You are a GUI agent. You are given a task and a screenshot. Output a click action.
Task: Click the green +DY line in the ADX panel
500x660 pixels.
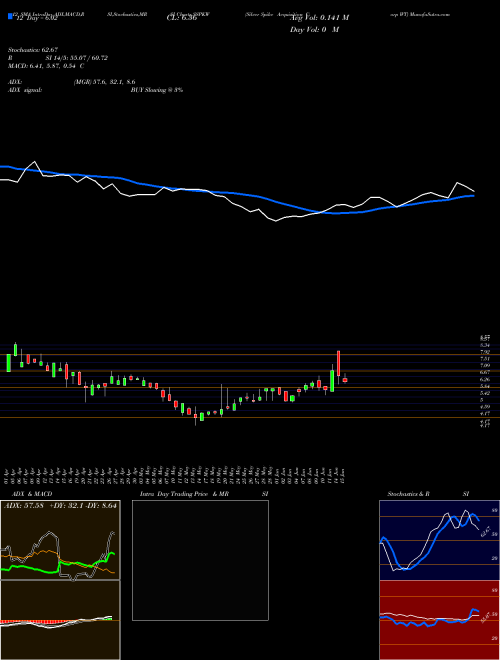click(57, 564)
